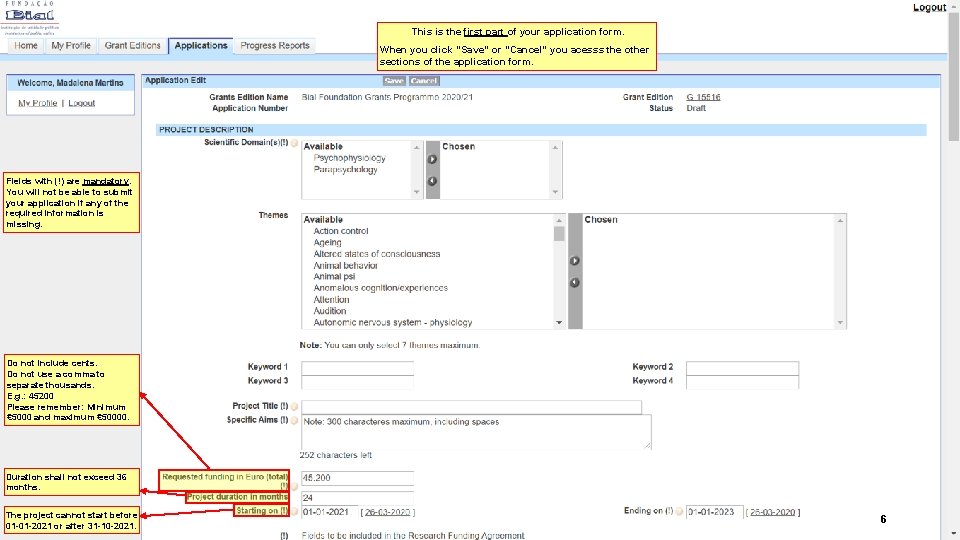
Task: Open the Progress Reports tab
Action: tap(275, 46)
